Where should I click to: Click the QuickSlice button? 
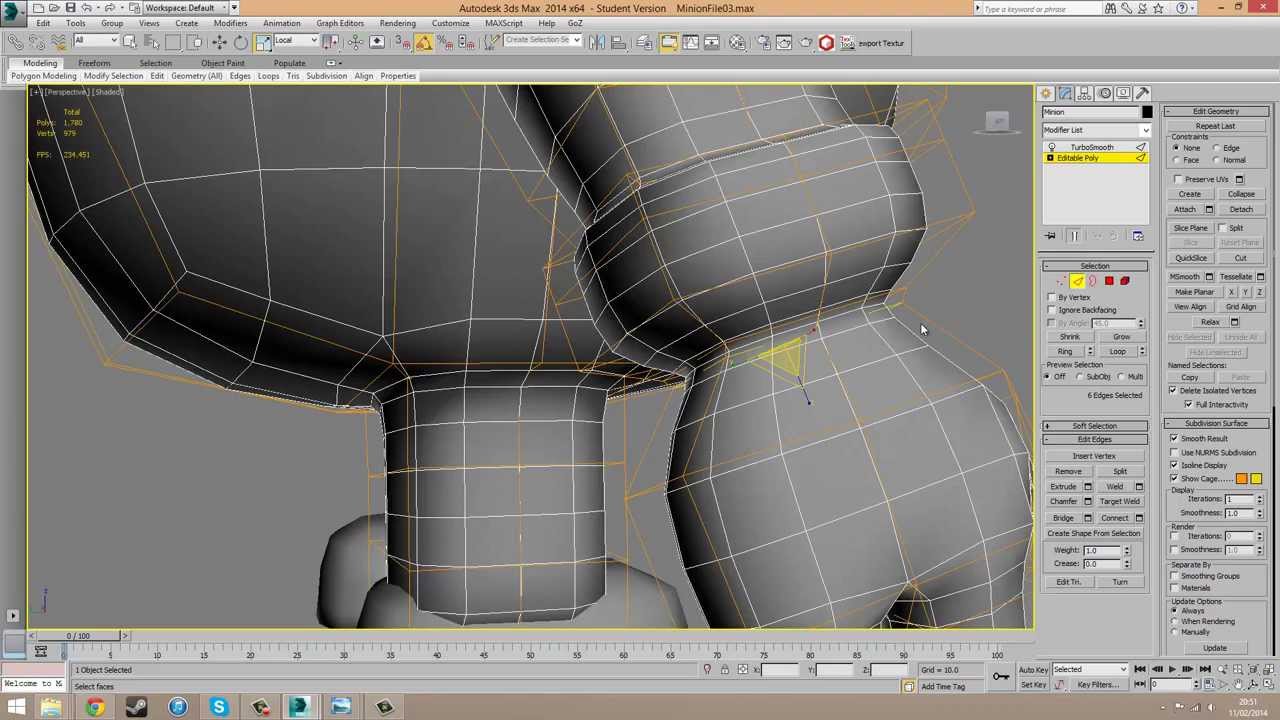[1190, 258]
